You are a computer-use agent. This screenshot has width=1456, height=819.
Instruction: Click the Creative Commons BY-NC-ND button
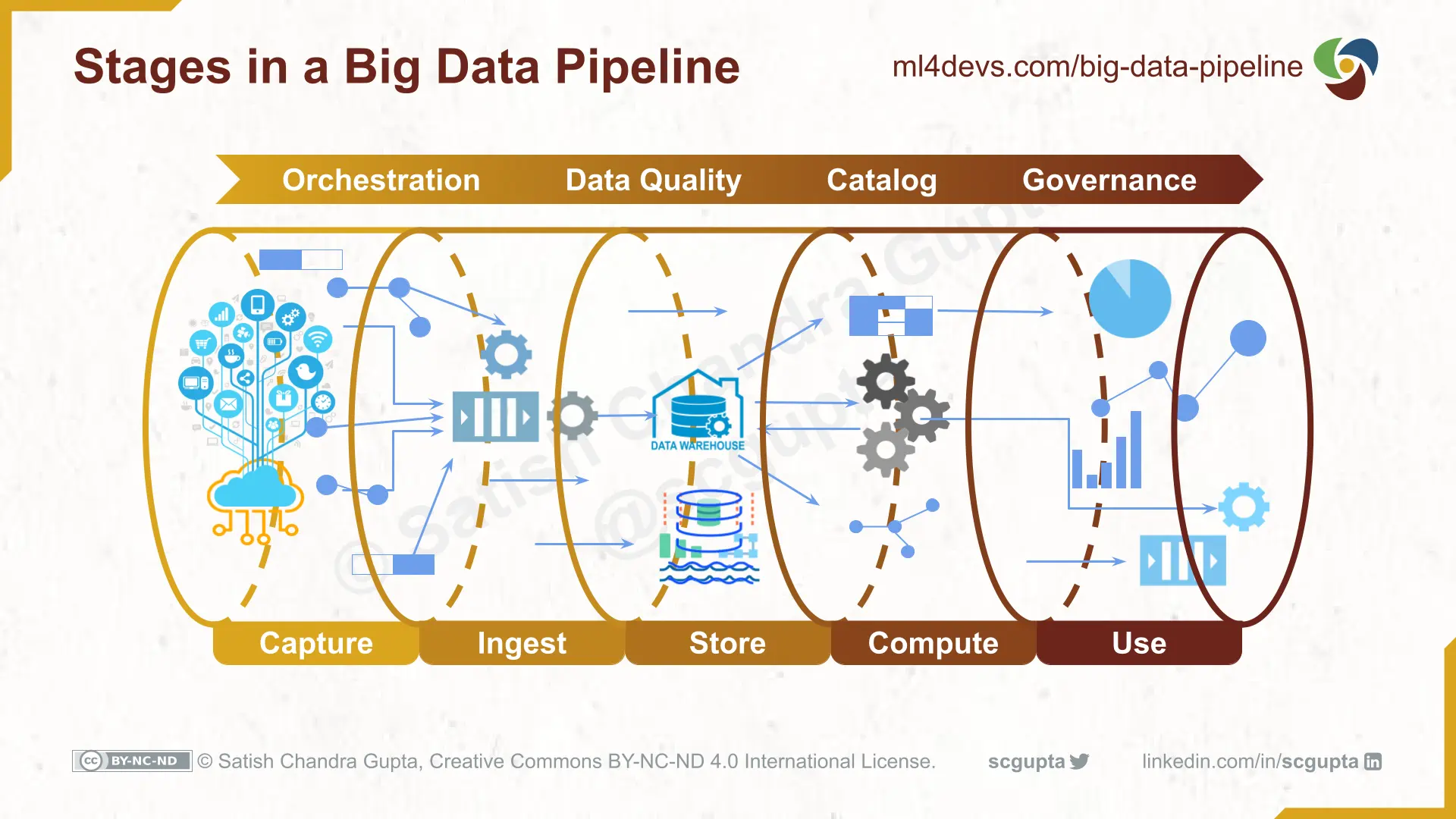(131, 761)
